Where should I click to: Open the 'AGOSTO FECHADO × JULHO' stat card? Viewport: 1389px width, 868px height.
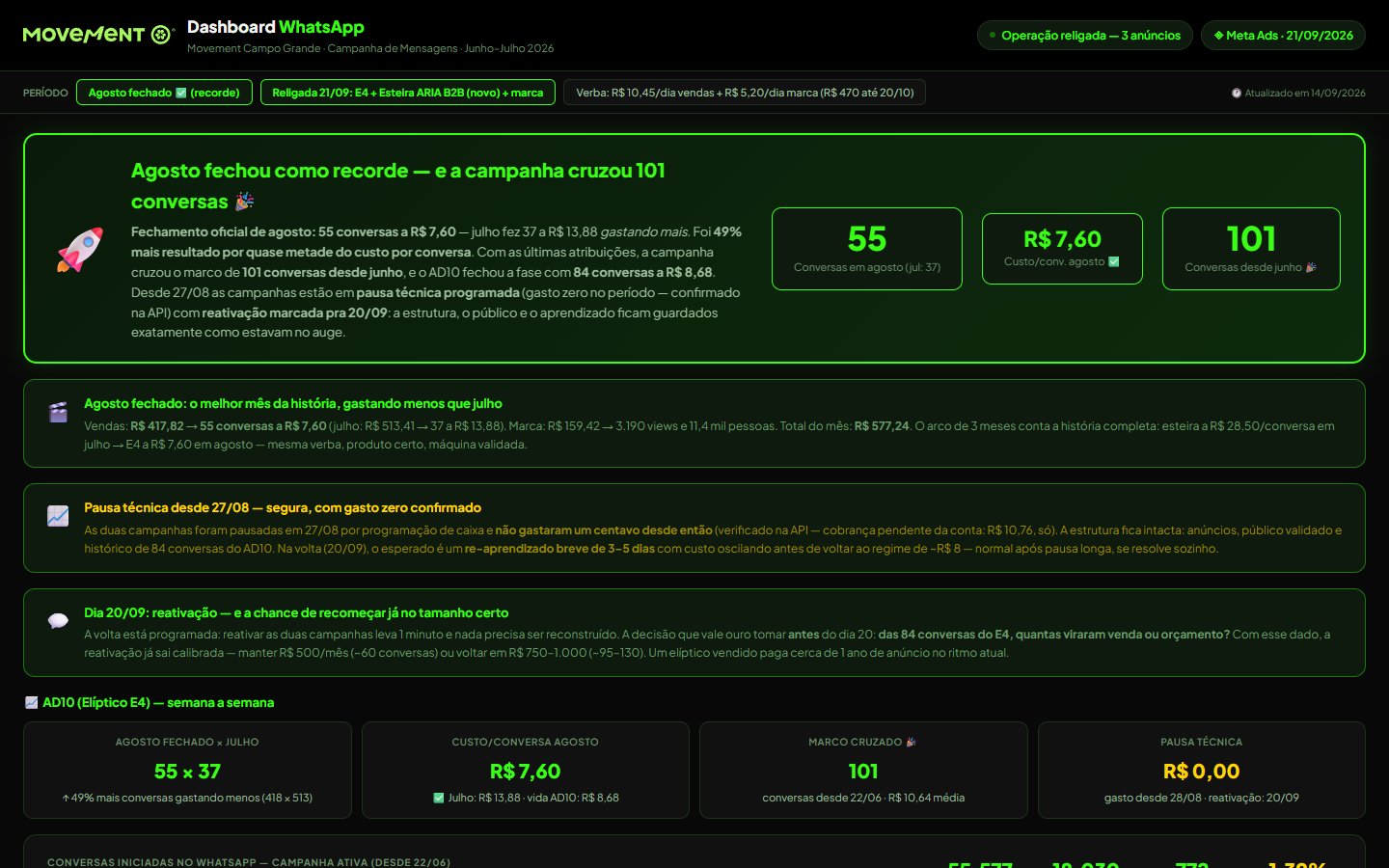point(187,771)
